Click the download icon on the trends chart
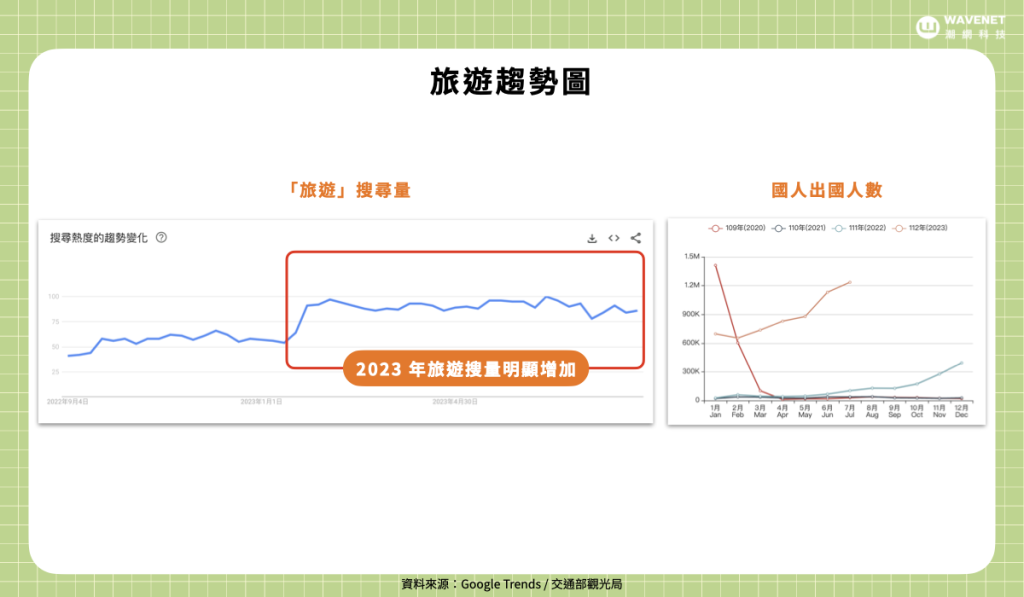1024x597 pixels. [x=592, y=238]
